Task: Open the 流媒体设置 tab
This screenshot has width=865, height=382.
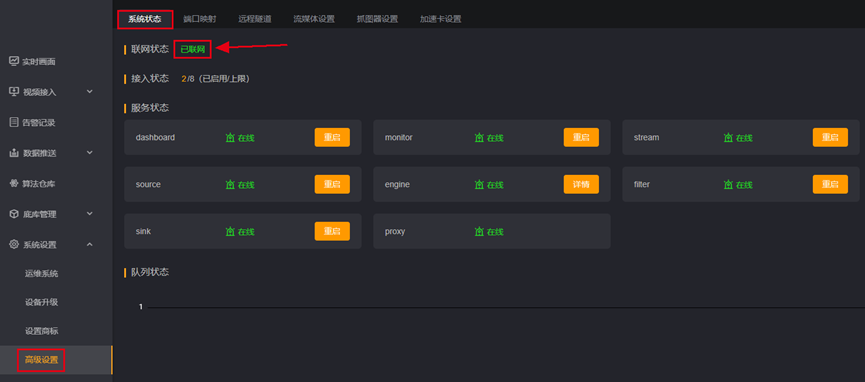Action: (314, 19)
